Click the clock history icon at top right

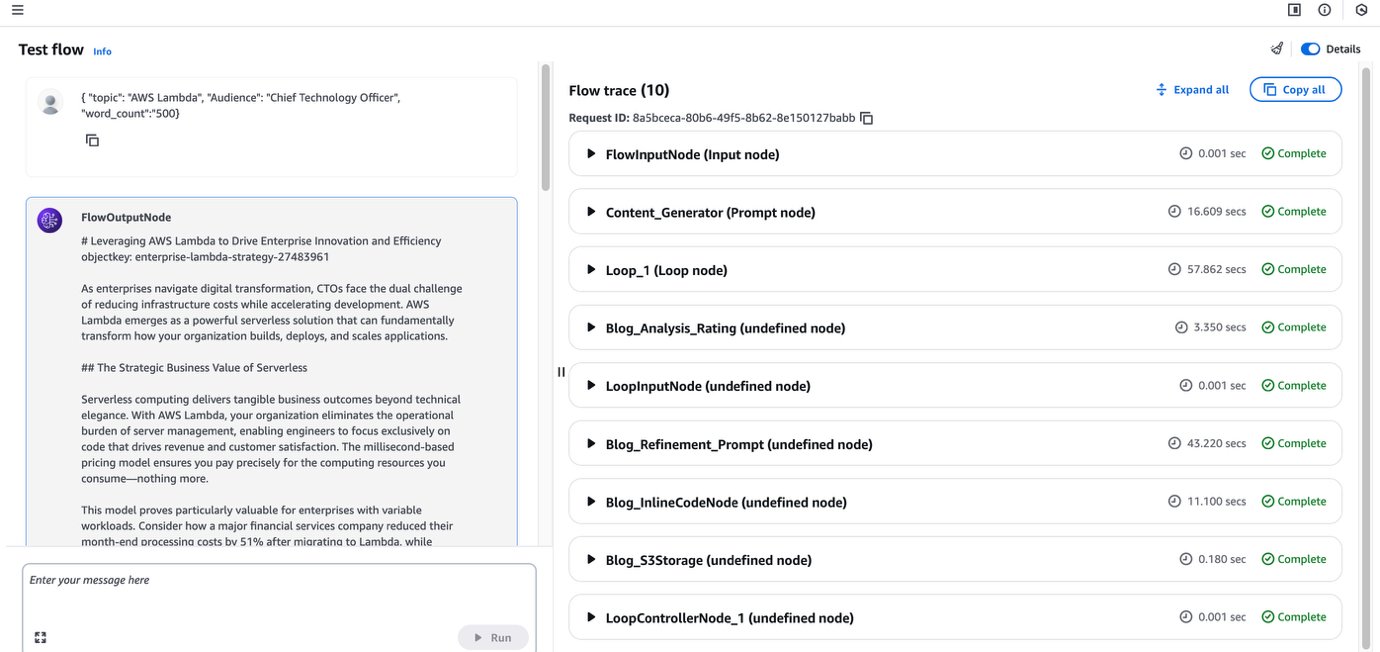tap(1361, 10)
